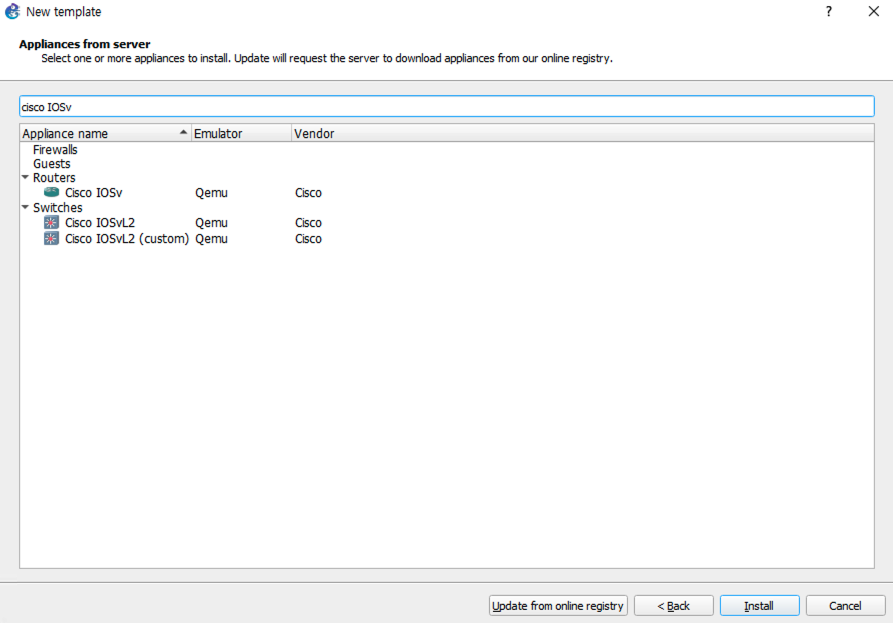Click the Cisco IOSvL2 (custom) switch icon

coord(51,239)
